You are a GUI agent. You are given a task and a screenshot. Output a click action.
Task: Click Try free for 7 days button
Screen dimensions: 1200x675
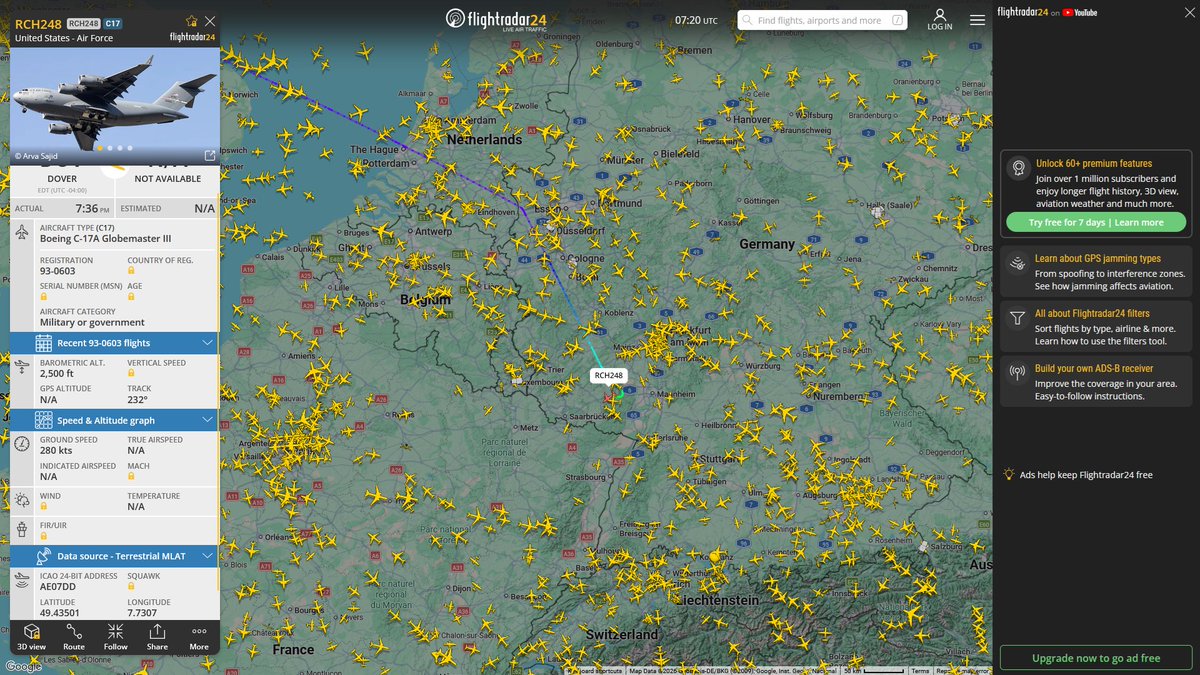pos(1096,222)
